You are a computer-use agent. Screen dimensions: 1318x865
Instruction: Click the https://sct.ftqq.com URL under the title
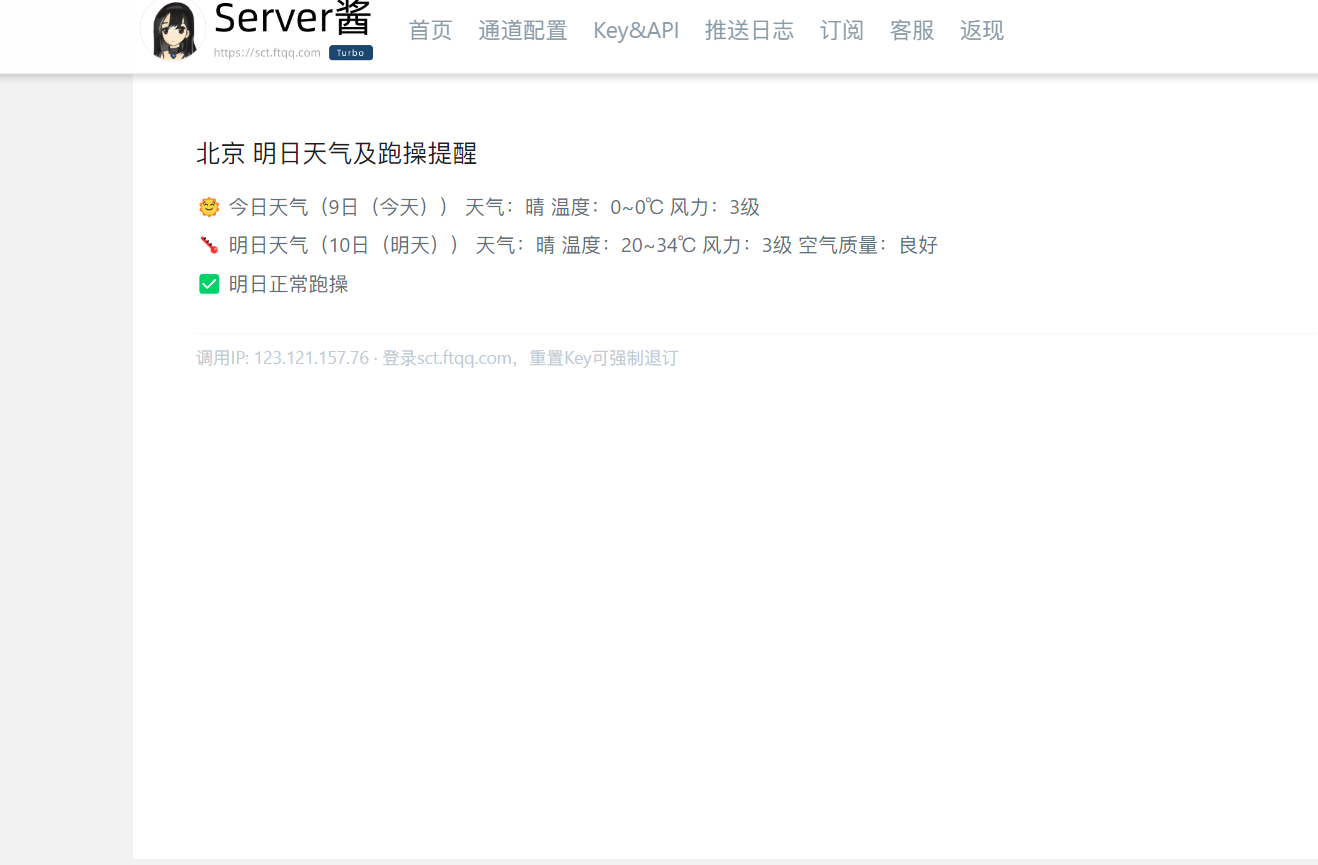click(x=267, y=53)
